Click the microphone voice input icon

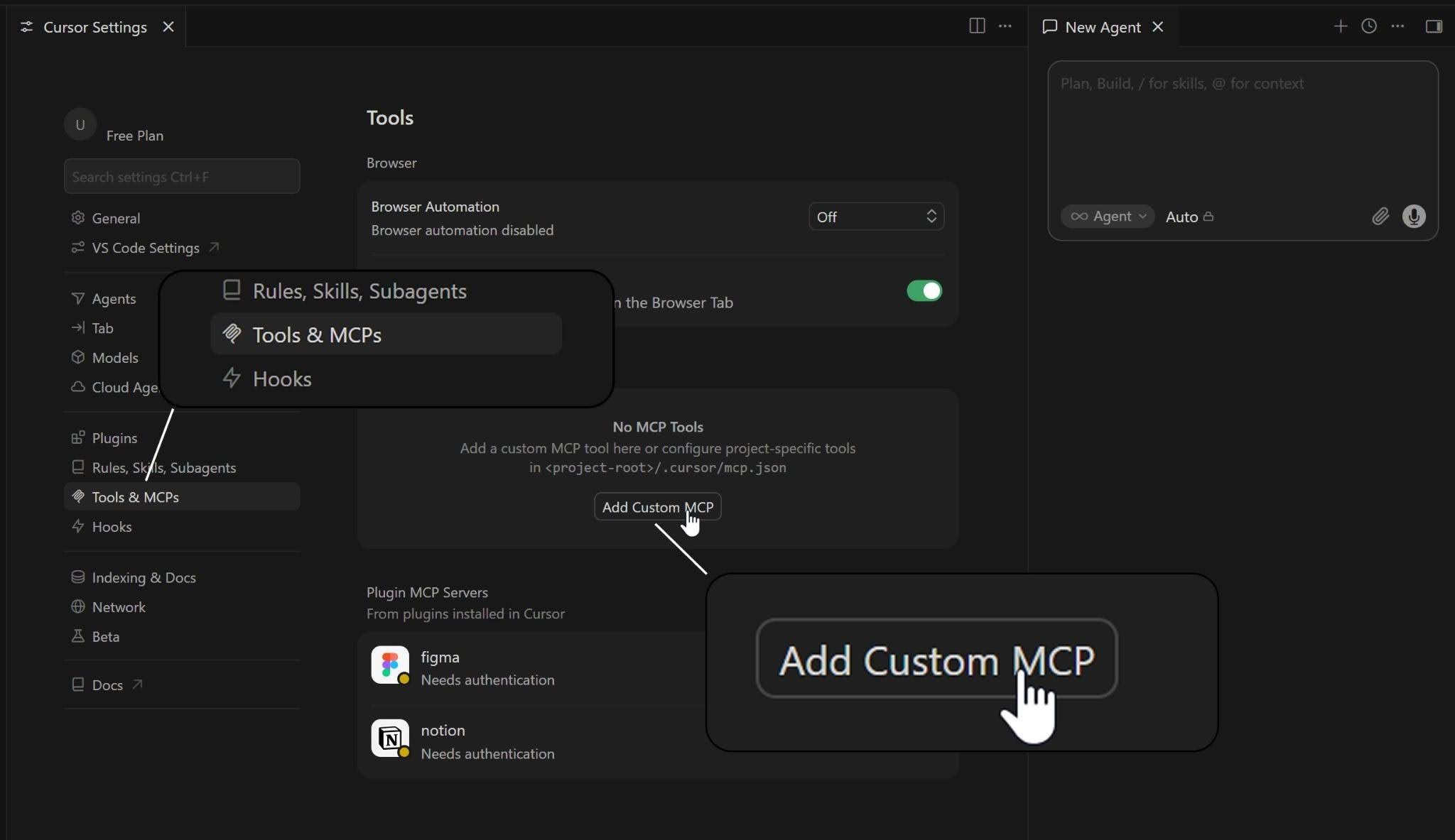pos(1414,217)
